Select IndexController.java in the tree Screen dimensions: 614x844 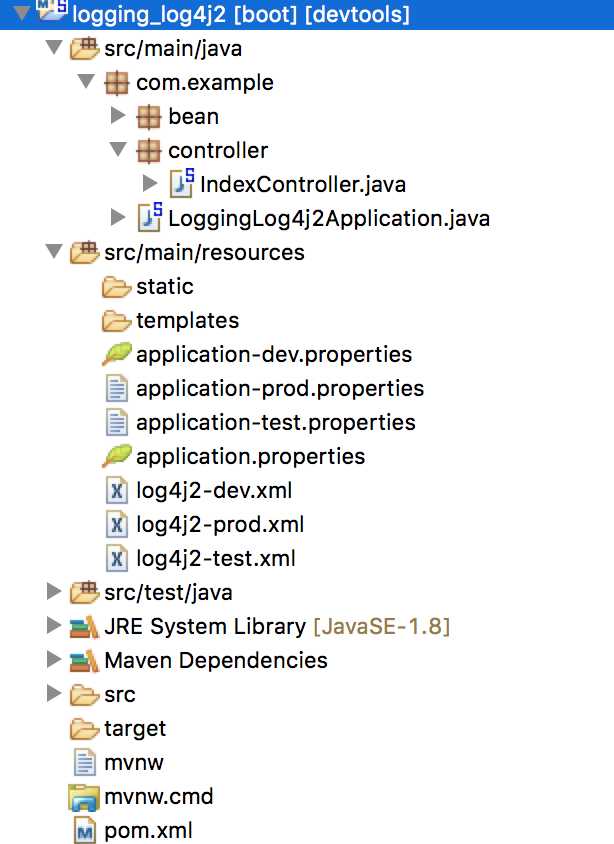[x=303, y=185]
